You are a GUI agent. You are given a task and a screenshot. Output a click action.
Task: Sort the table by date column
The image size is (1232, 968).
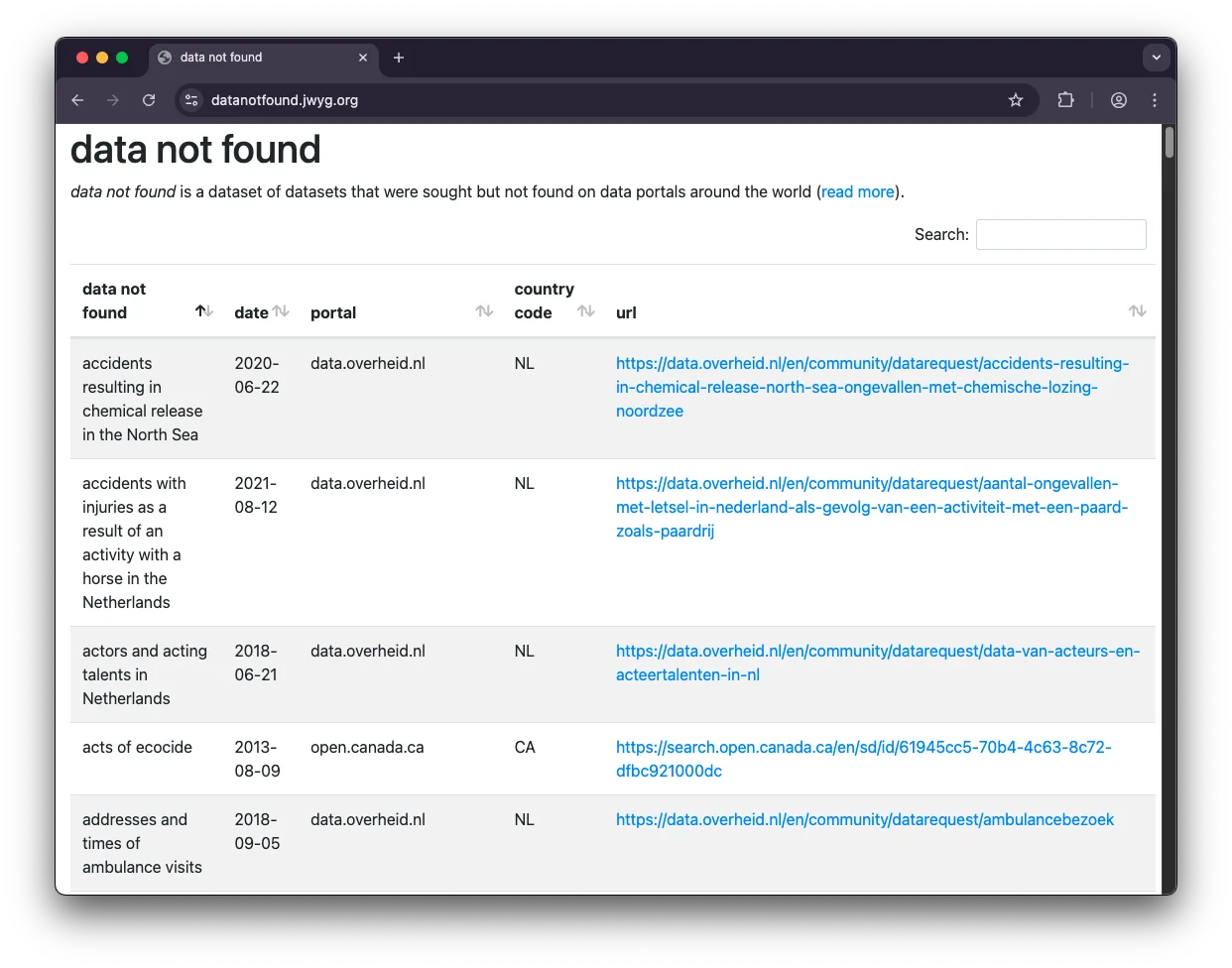(x=281, y=311)
